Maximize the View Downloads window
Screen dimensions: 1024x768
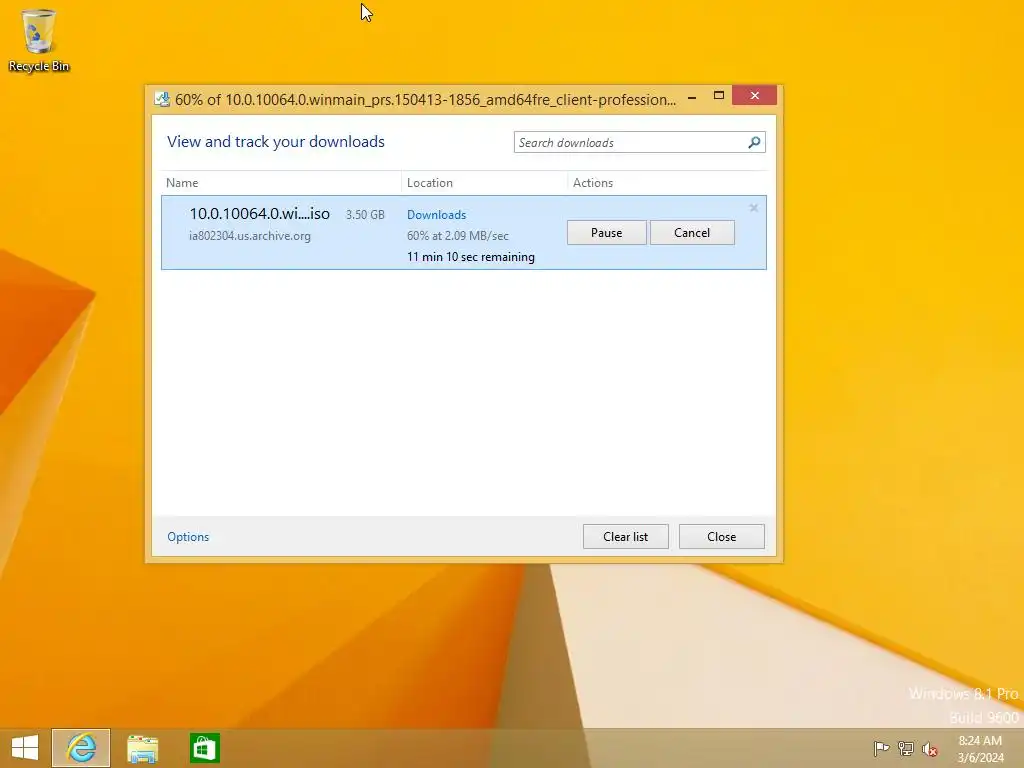point(719,95)
